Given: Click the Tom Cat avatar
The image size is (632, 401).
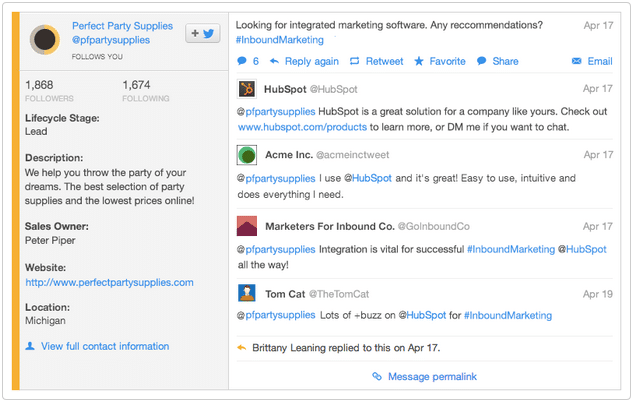Looking at the screenshot, I should 247,293.
